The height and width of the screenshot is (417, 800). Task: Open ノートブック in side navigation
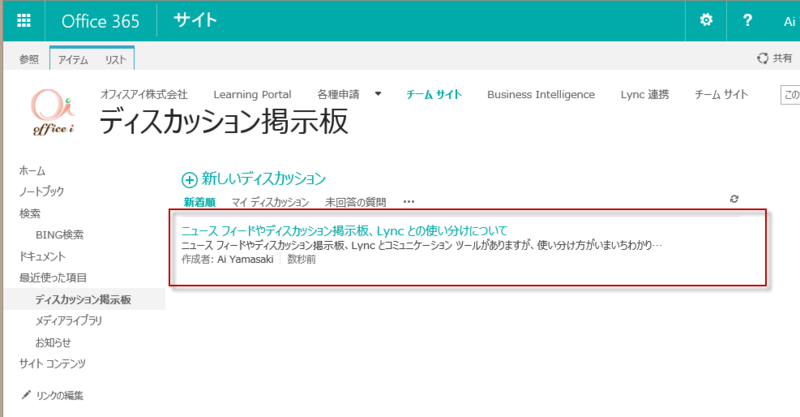click(41, 191)
